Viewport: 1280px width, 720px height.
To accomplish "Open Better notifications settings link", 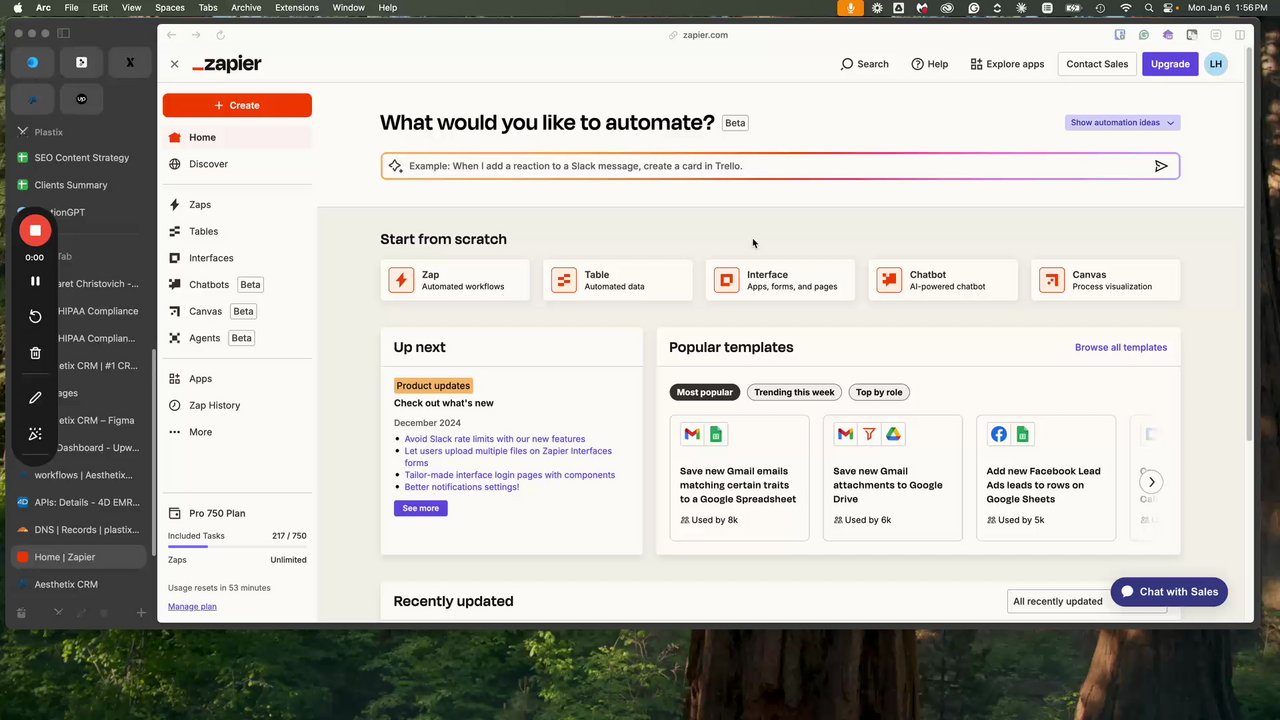I will pos(462,487).
